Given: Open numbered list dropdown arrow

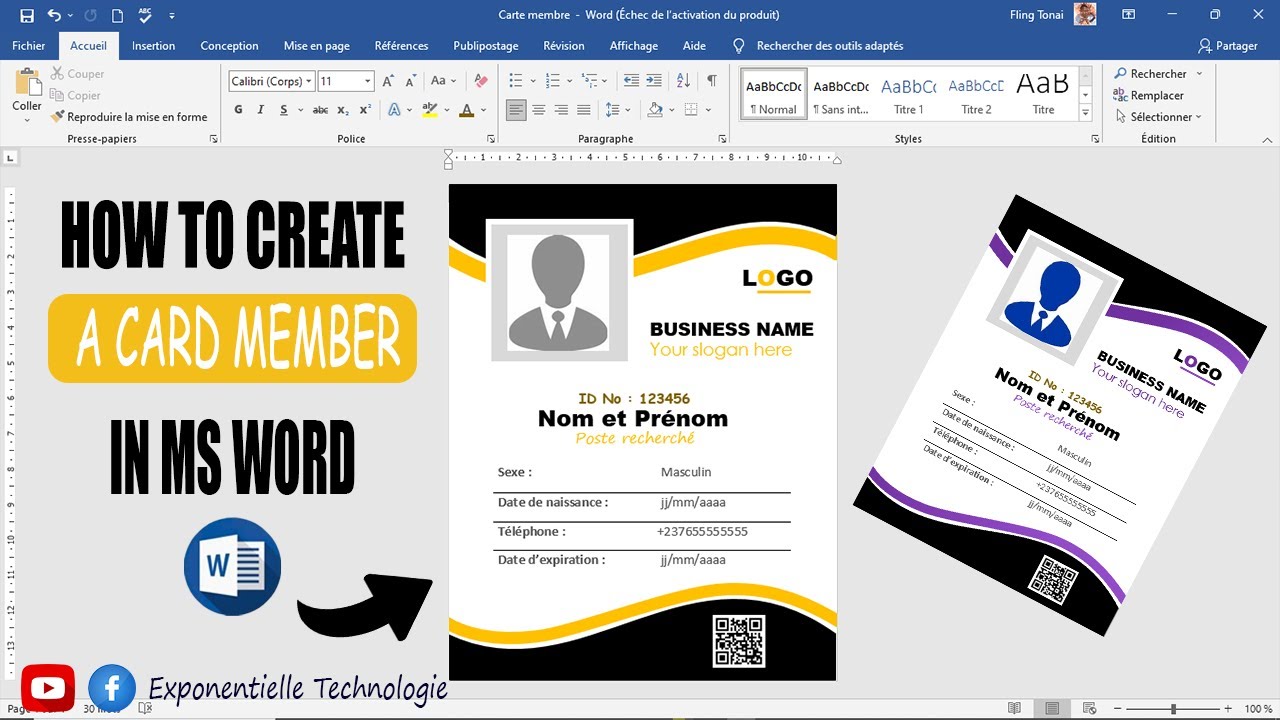Looking at the screenshot, I should (x=568, y=81).
